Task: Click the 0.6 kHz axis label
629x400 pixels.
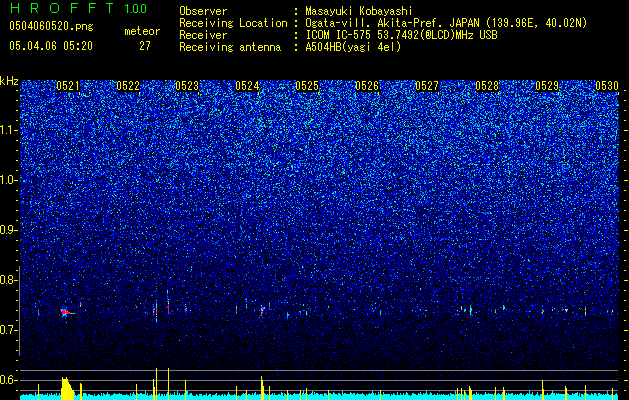Action: coord(7,380)
